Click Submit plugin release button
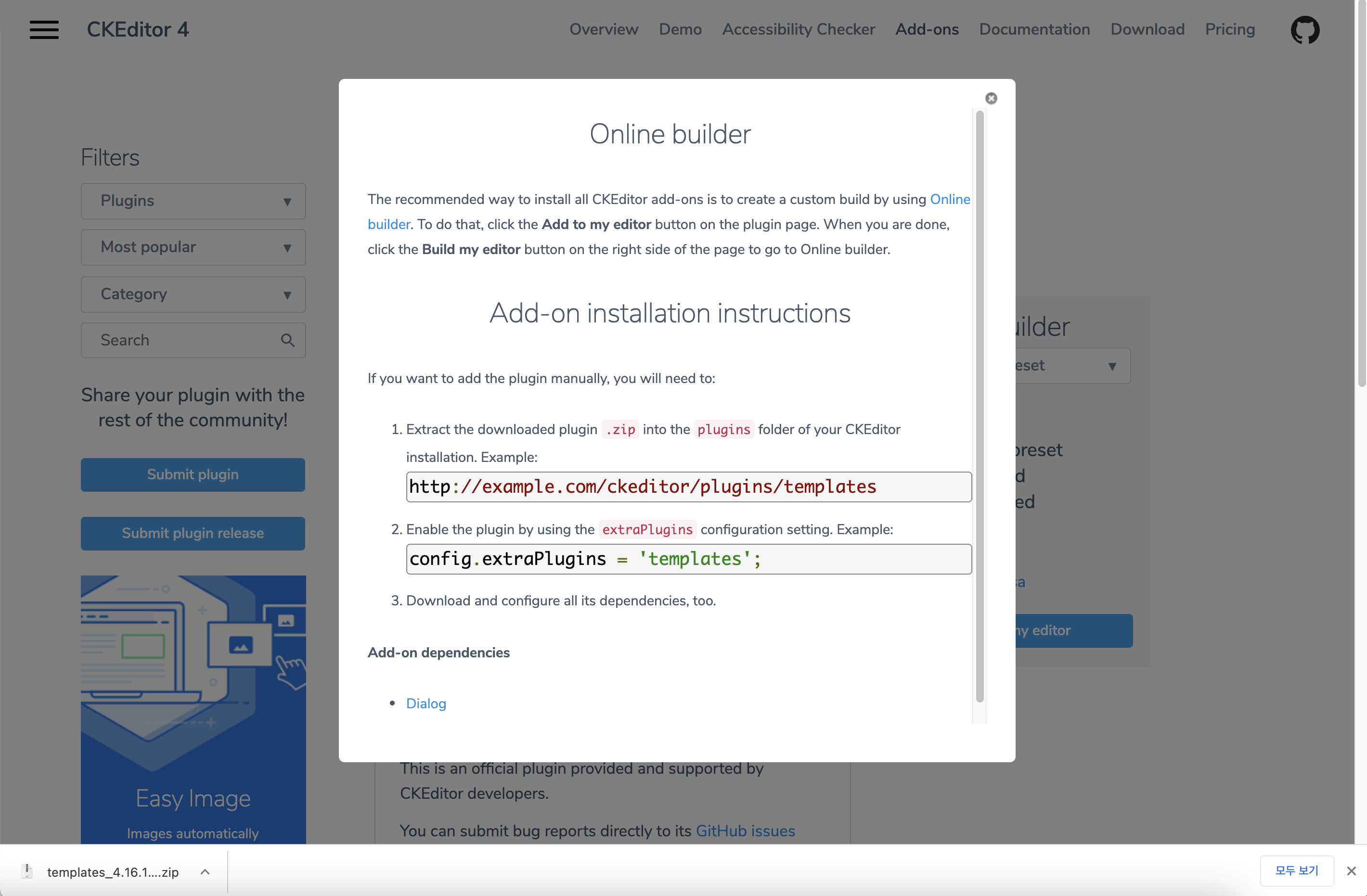This screenshot has width=1367, height=896. click(193, 533)
